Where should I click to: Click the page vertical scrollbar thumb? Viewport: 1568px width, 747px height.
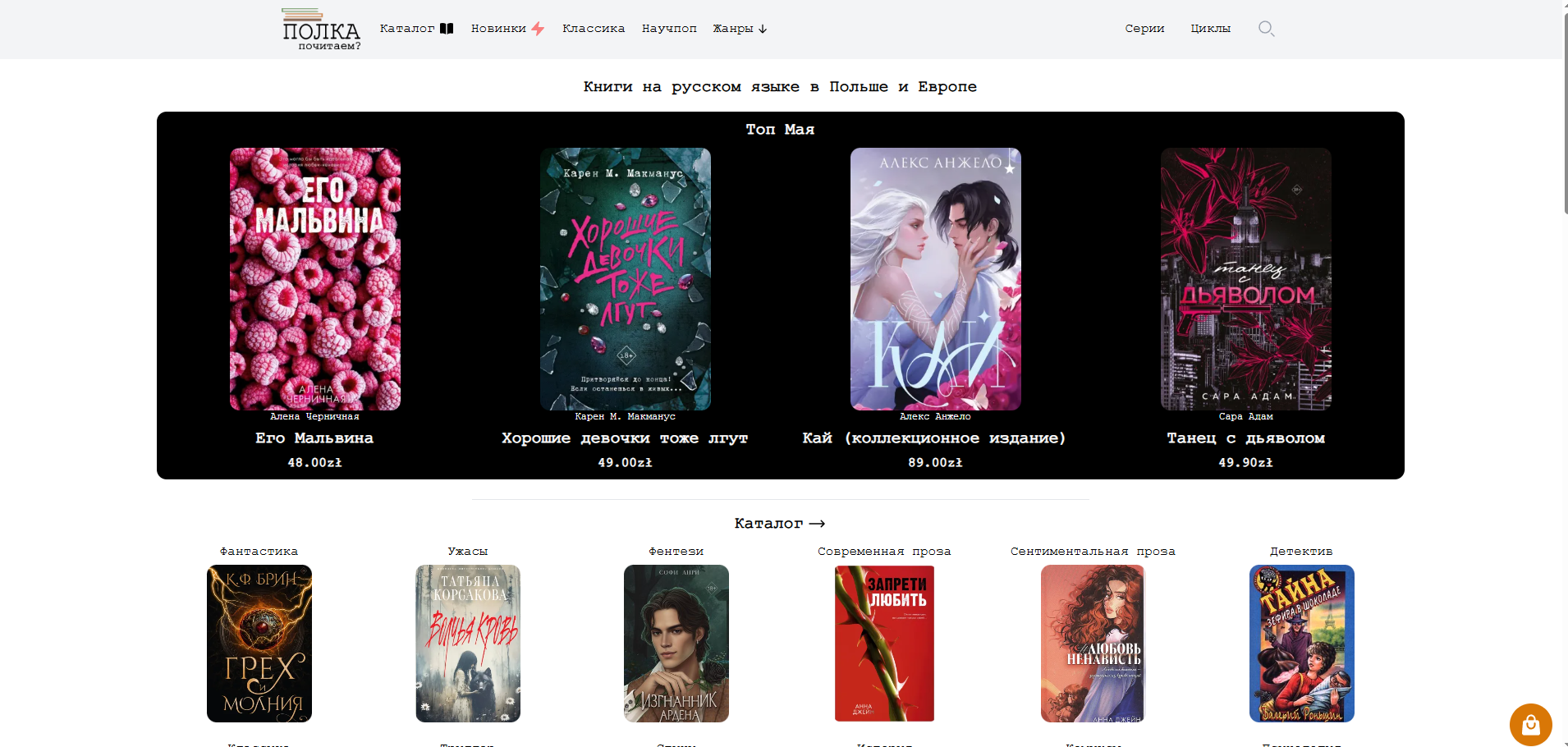(1566, 115)
